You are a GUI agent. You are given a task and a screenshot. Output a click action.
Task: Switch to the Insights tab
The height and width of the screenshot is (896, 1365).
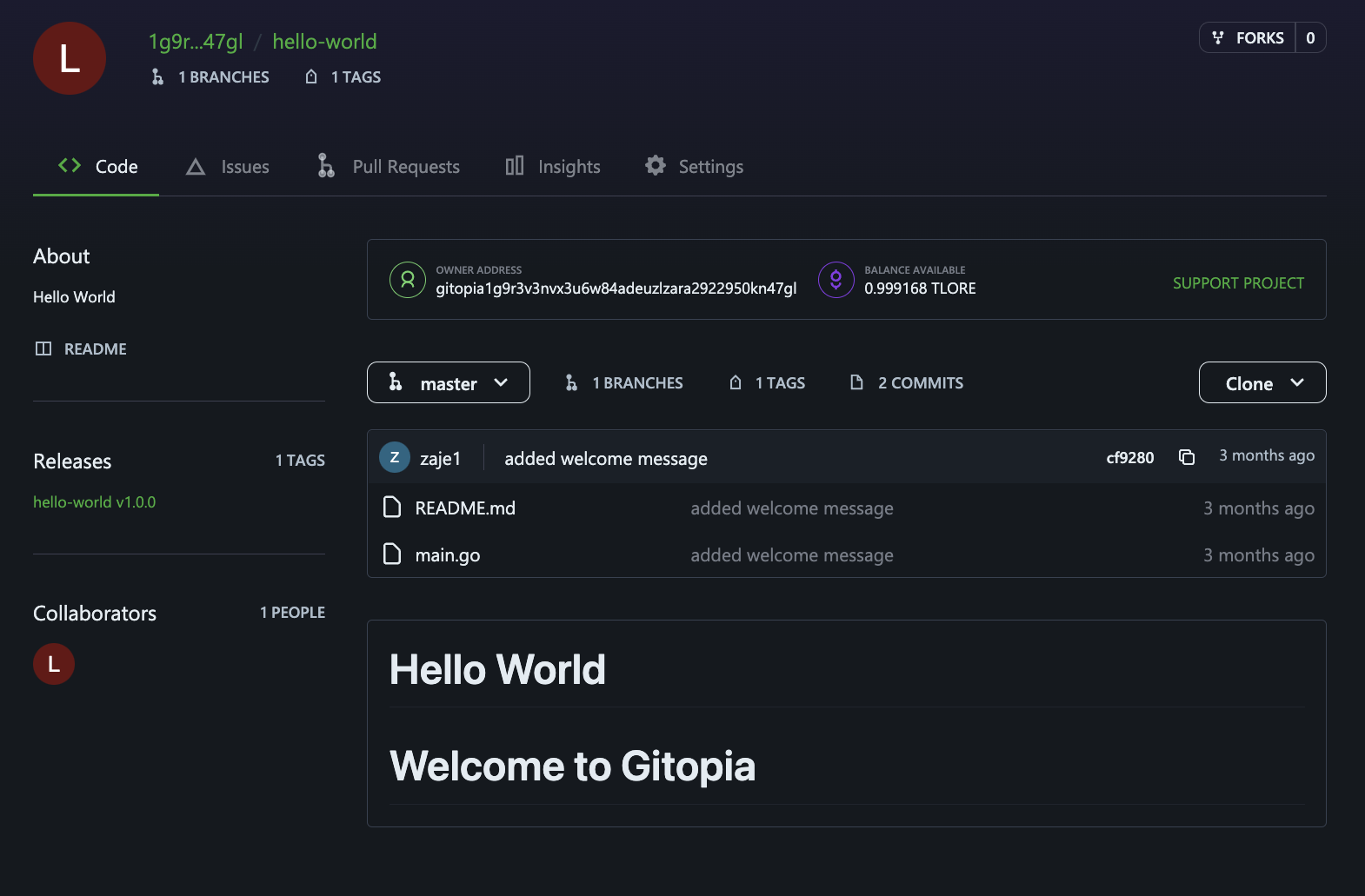tap(553, 167)
